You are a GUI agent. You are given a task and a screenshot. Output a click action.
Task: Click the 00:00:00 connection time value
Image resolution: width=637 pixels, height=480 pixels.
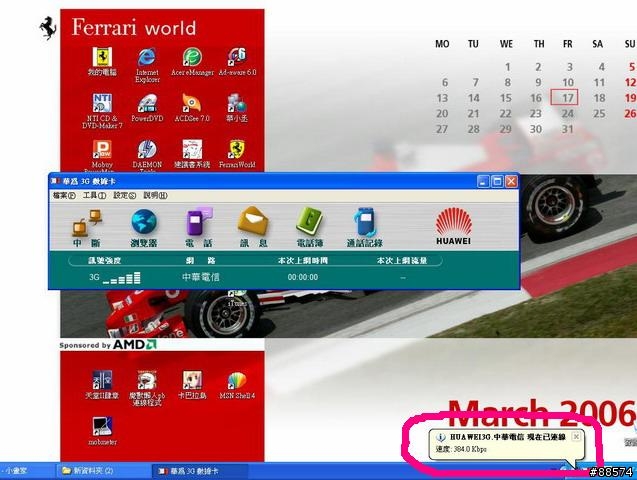tap(303, 277)
